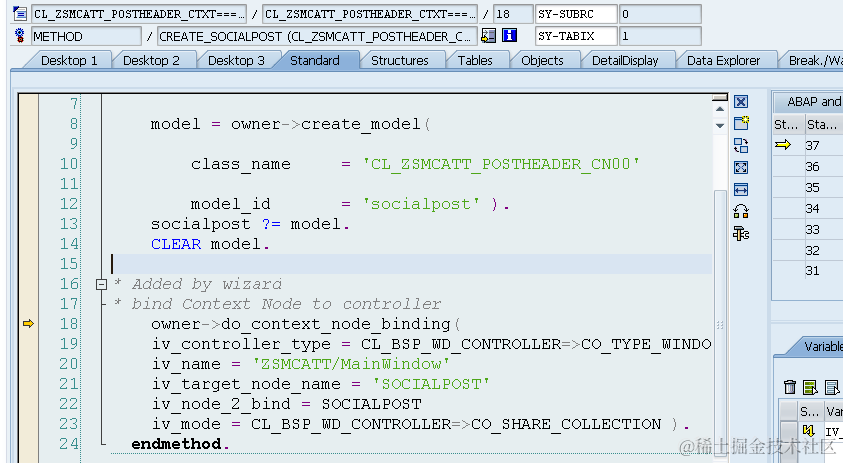Screen dimensions: 843x463
Task: Click stack row 34
Action: point(808,209)
